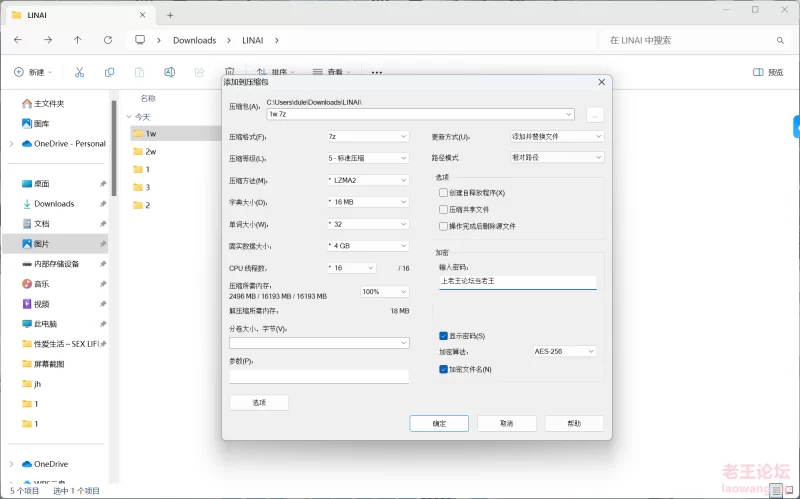The image size is (800, 499).
Task: Open the 字典大小 16 MB dropdown
Action: coord(368,202)
